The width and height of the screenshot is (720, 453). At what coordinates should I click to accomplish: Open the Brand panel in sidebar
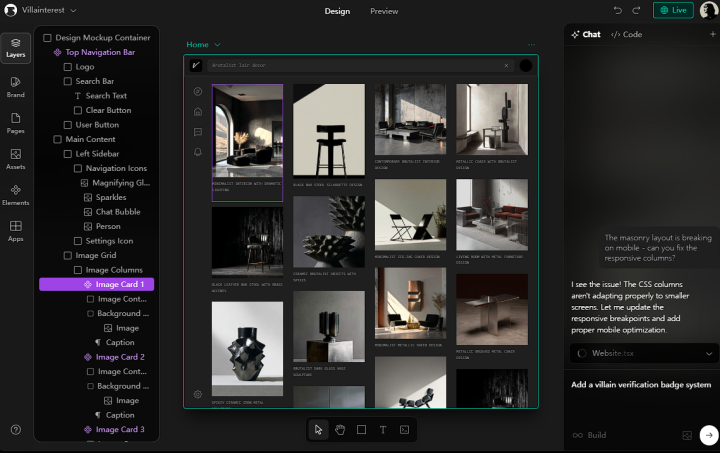[x=15, y=86]
